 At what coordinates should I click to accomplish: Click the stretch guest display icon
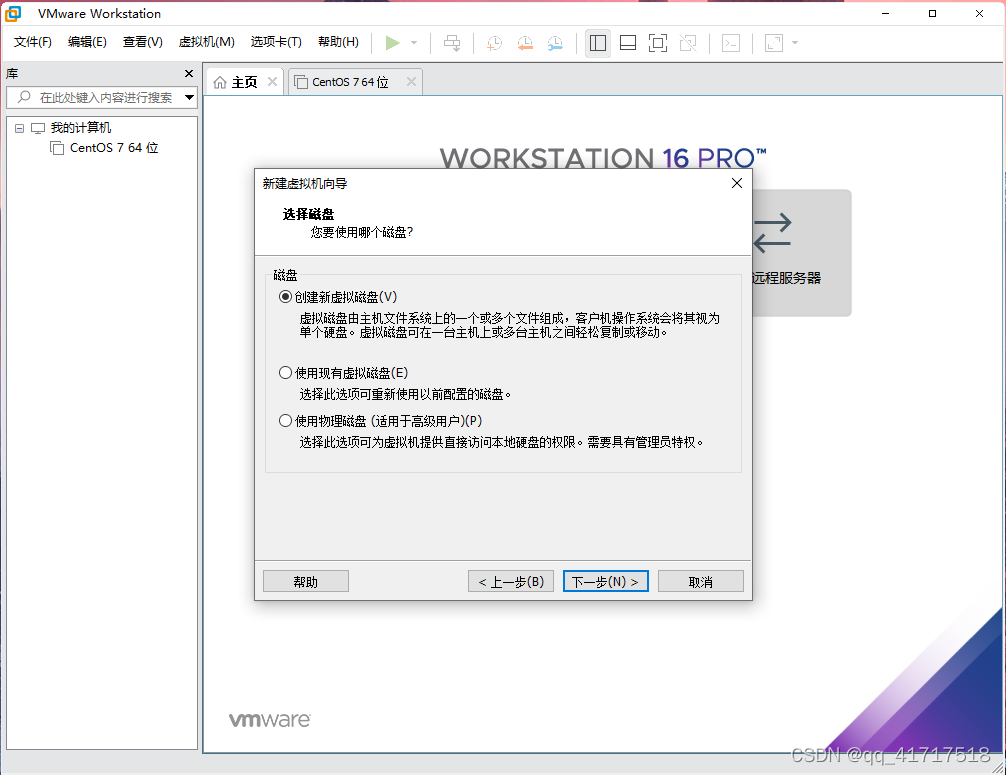(774, 43)
